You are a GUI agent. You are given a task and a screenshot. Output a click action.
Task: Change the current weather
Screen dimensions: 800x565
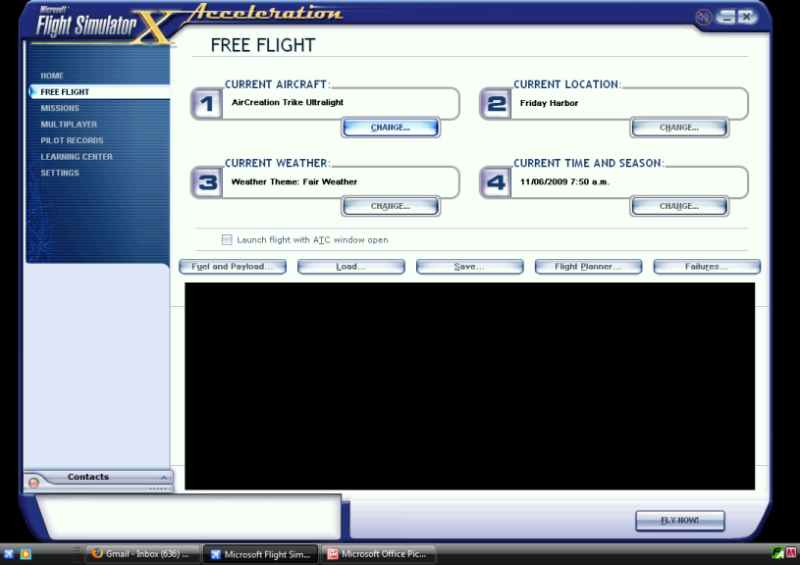point(390,206)
